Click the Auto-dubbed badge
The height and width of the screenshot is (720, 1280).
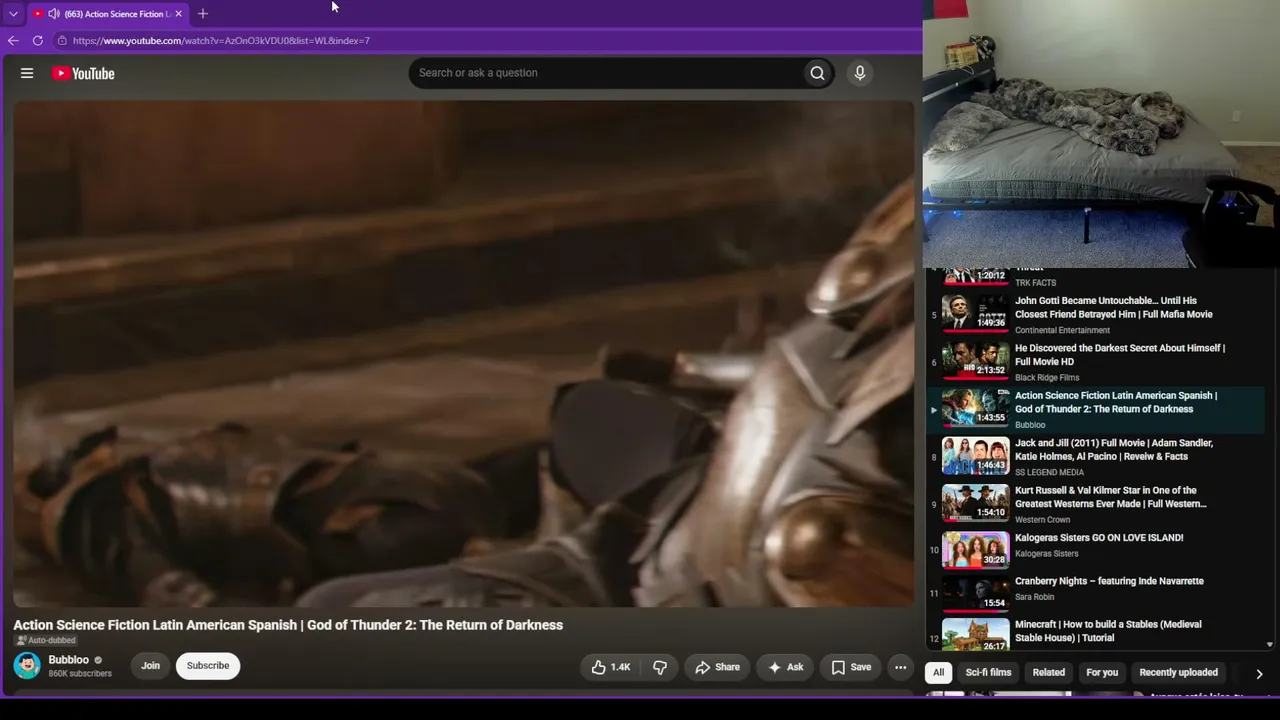[46, 641]
